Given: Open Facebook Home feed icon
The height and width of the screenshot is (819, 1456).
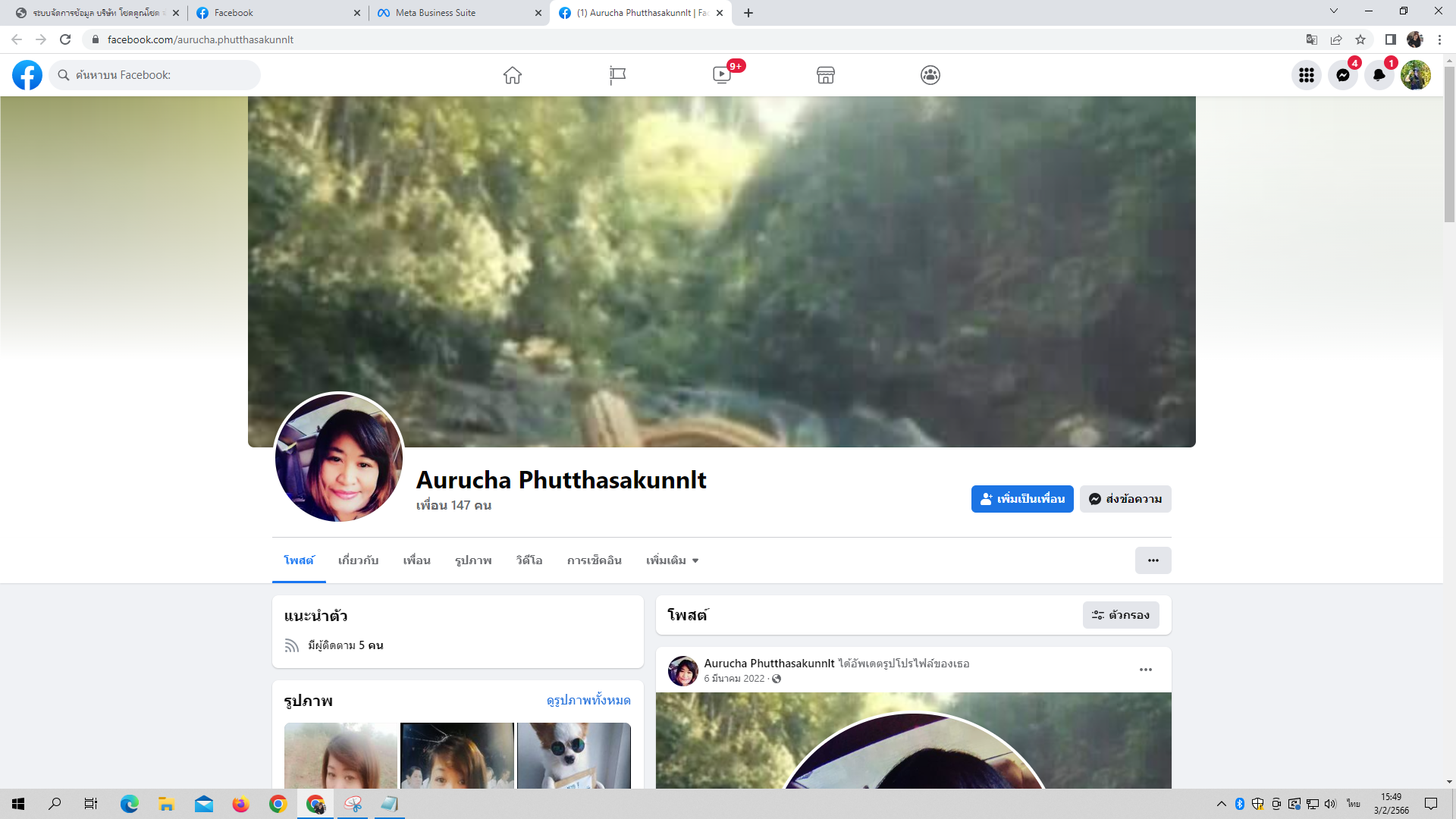Looking at the screenshot, I should (x=513, y=75).
